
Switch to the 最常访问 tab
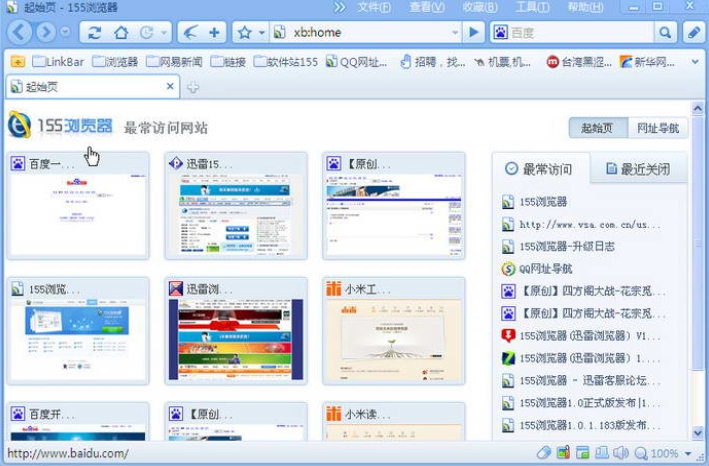[540, 169]
